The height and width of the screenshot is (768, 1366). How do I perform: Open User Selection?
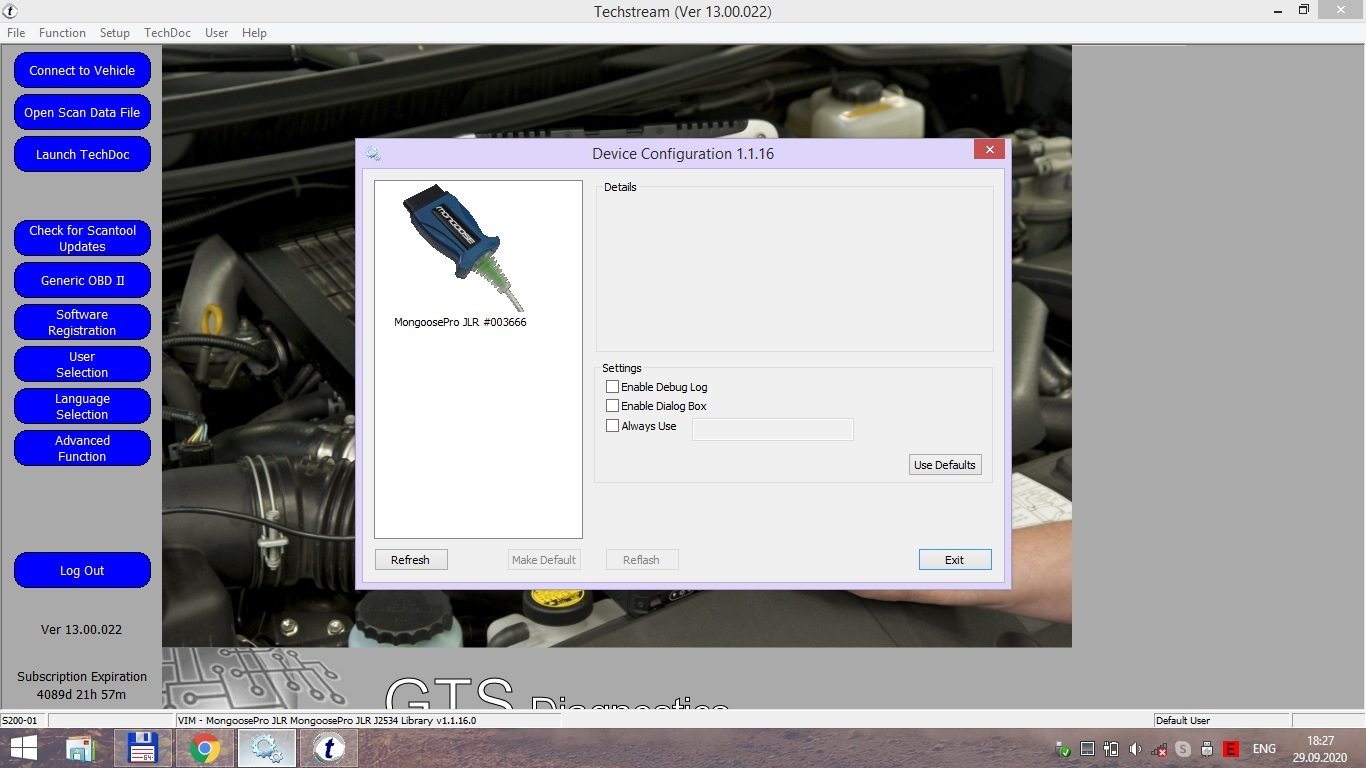[82, 365]
